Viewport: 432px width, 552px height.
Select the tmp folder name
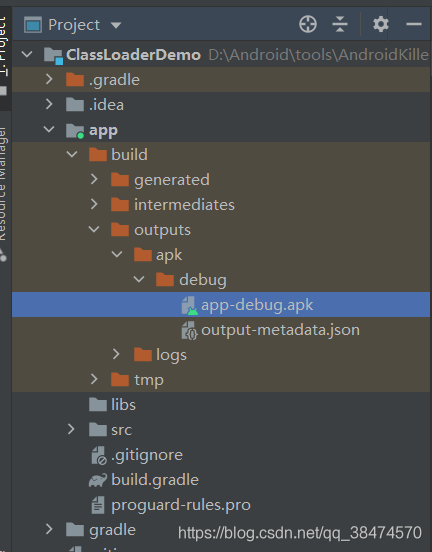(x=149, y=380)
